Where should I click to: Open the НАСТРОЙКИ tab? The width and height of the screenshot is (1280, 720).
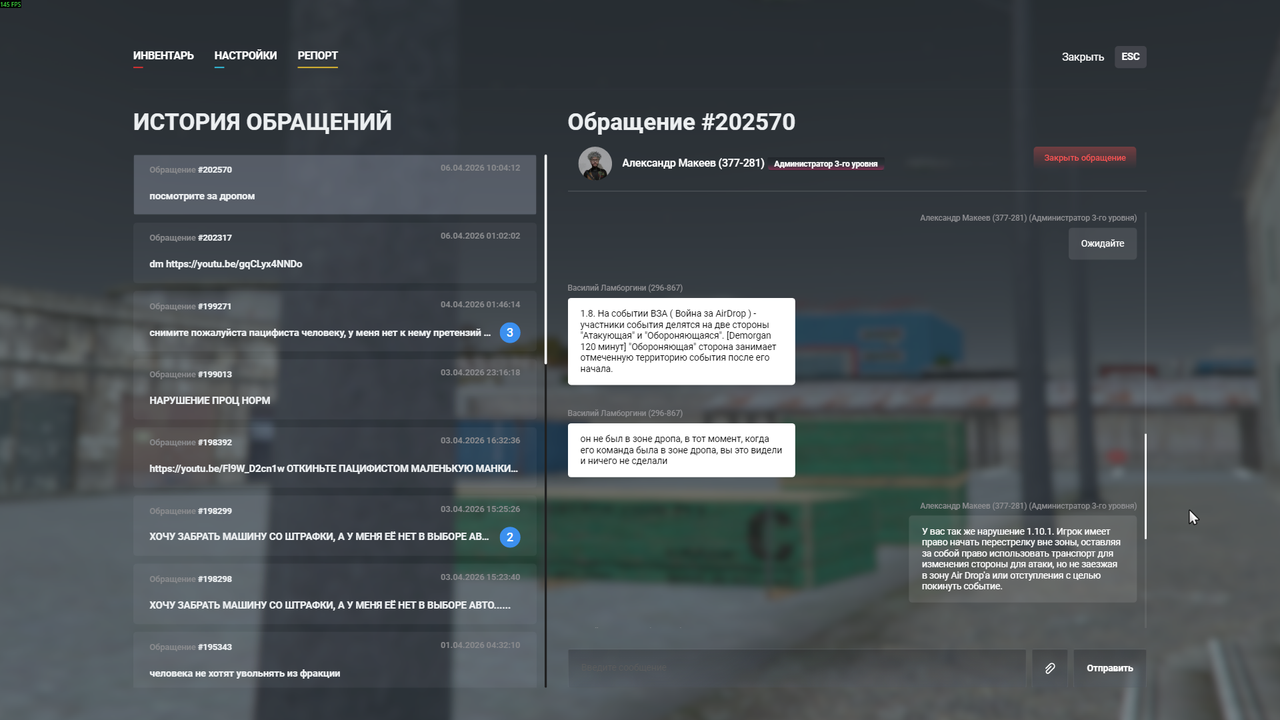pos(245,56)
